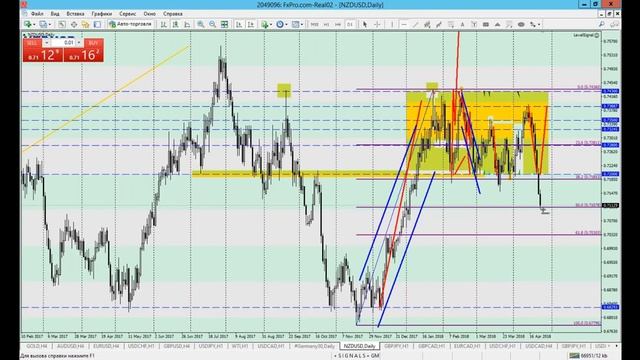Image resolution: width=640 pixels, height=360 pixels.
Task: Select the triangle drawing tool
Action: 498,24
